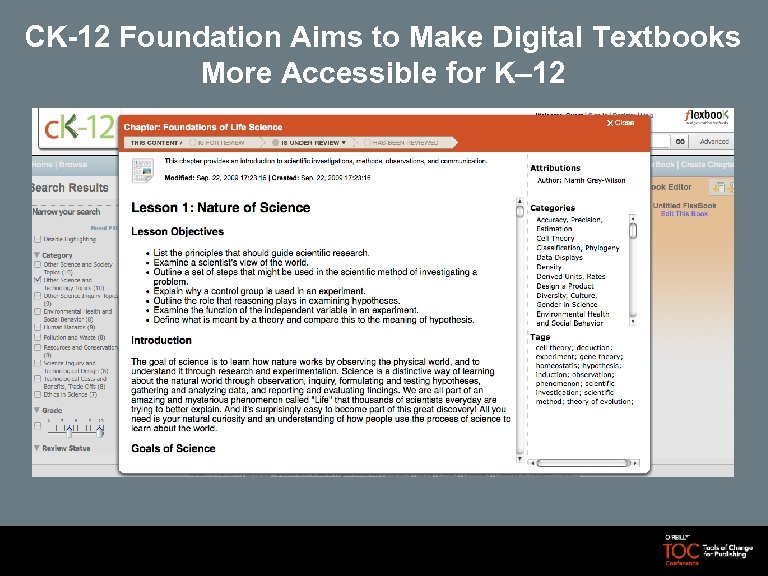The image size is (768, 576).
Task: Open the 'Is Under Review' dropdown
Action: (310, 143)
